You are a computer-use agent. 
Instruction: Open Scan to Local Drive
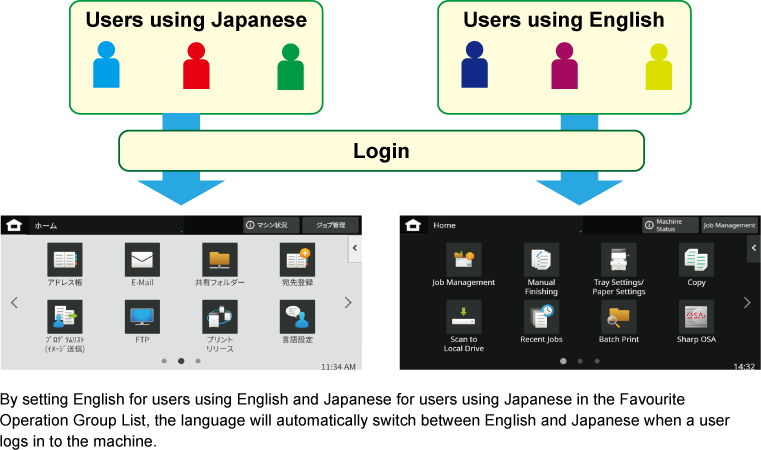tap(463, 317)
